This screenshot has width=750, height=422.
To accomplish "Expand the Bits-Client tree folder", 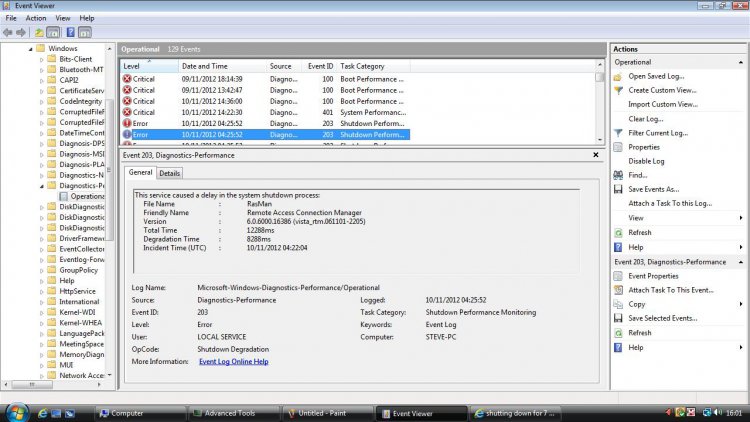I will point(42,60).
